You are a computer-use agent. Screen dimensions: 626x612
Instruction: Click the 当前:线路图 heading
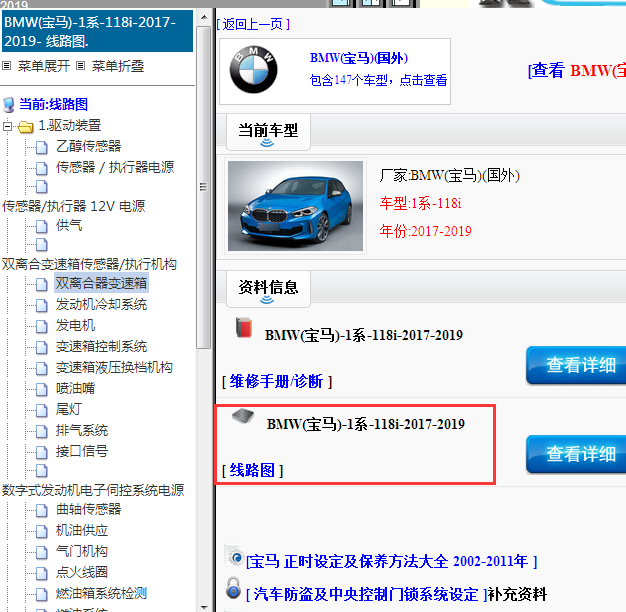coord(53,105)
